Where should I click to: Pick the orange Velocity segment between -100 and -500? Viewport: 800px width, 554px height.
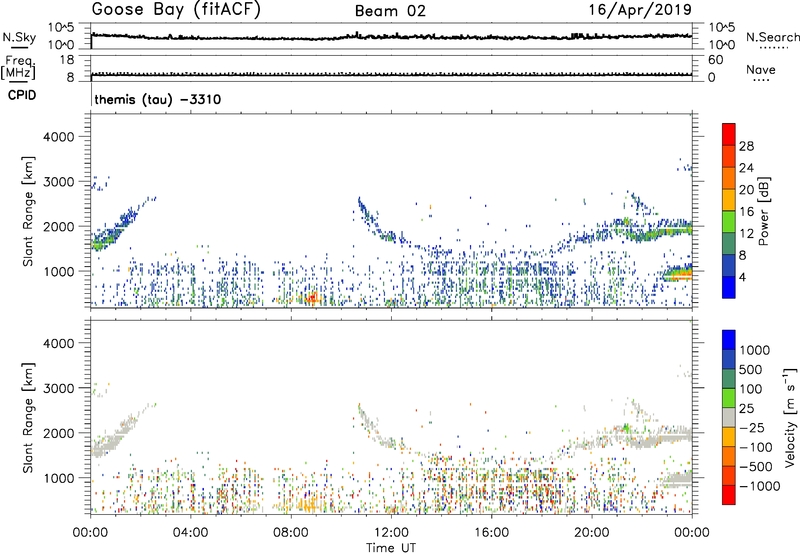click(729, 456)
